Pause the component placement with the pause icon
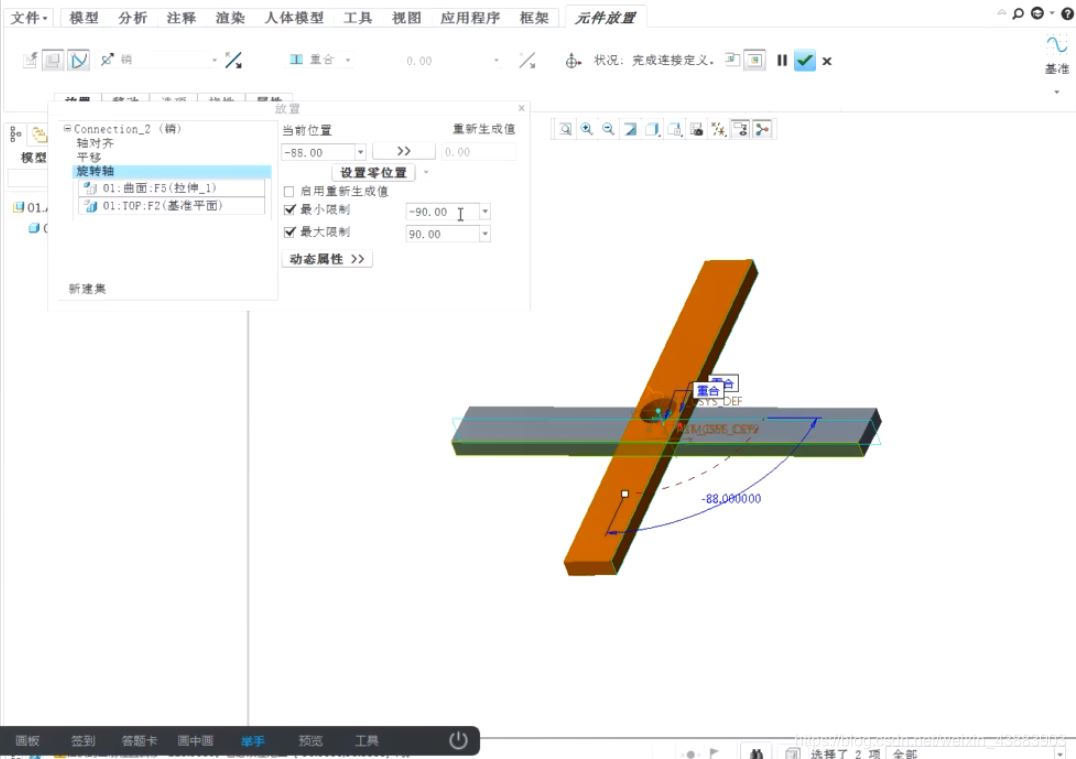This screenshot has height=759, width=1076. pyautogui.click(x=782, y=60)
